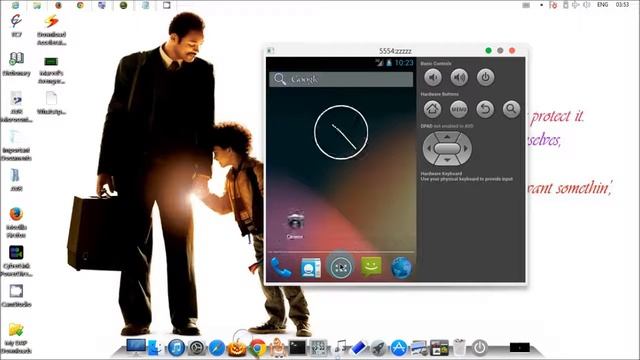
Task: Click the pumpkin icon in dock
Action: coord(237,348)
